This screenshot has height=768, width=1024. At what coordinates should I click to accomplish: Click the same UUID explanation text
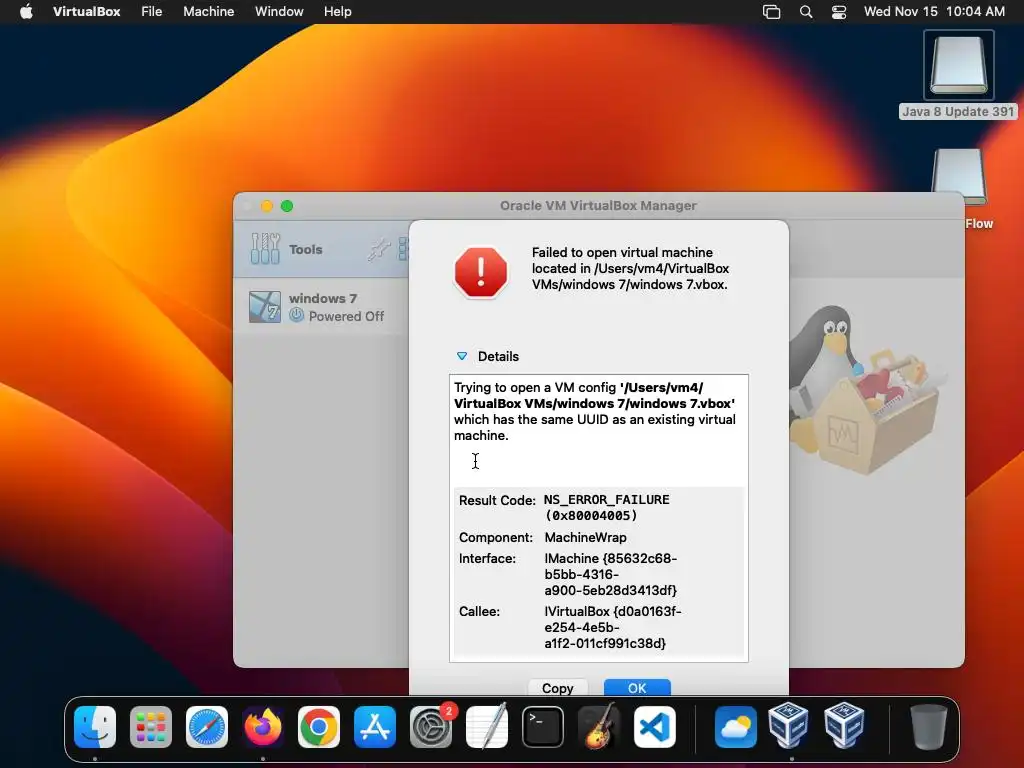594,411
